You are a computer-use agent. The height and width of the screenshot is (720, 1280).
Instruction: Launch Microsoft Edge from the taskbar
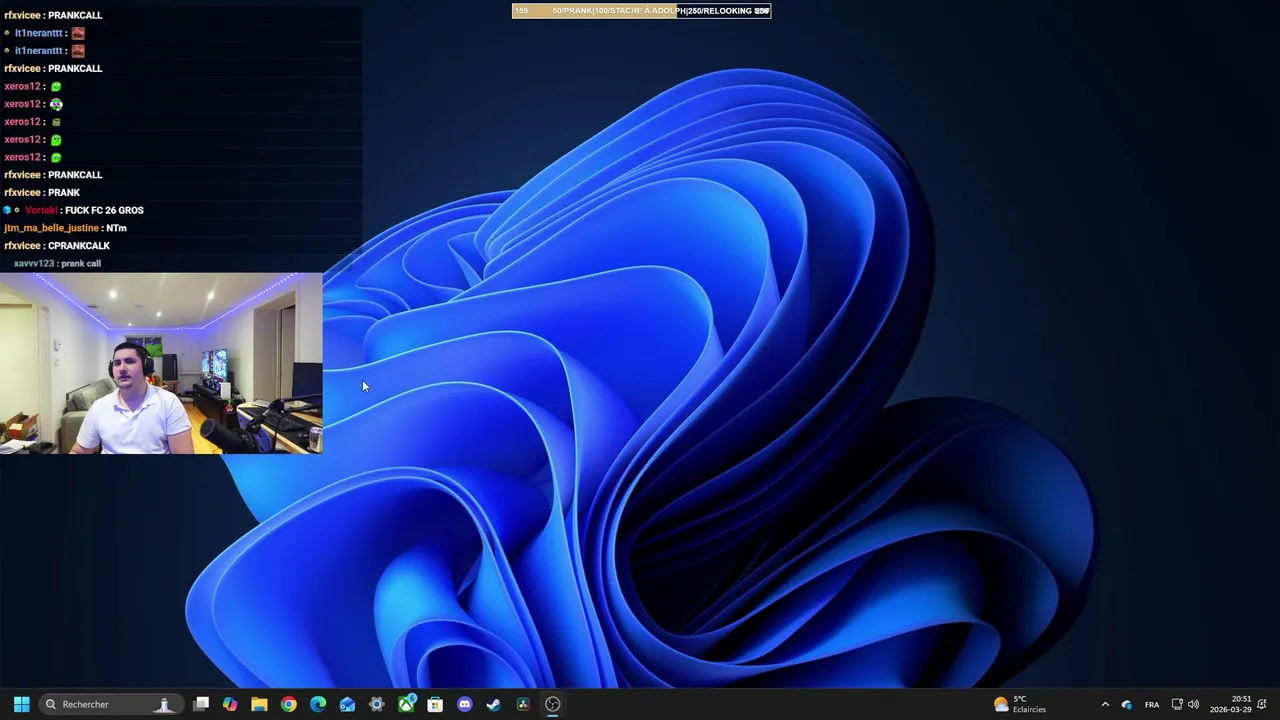[x=318, y=704]
